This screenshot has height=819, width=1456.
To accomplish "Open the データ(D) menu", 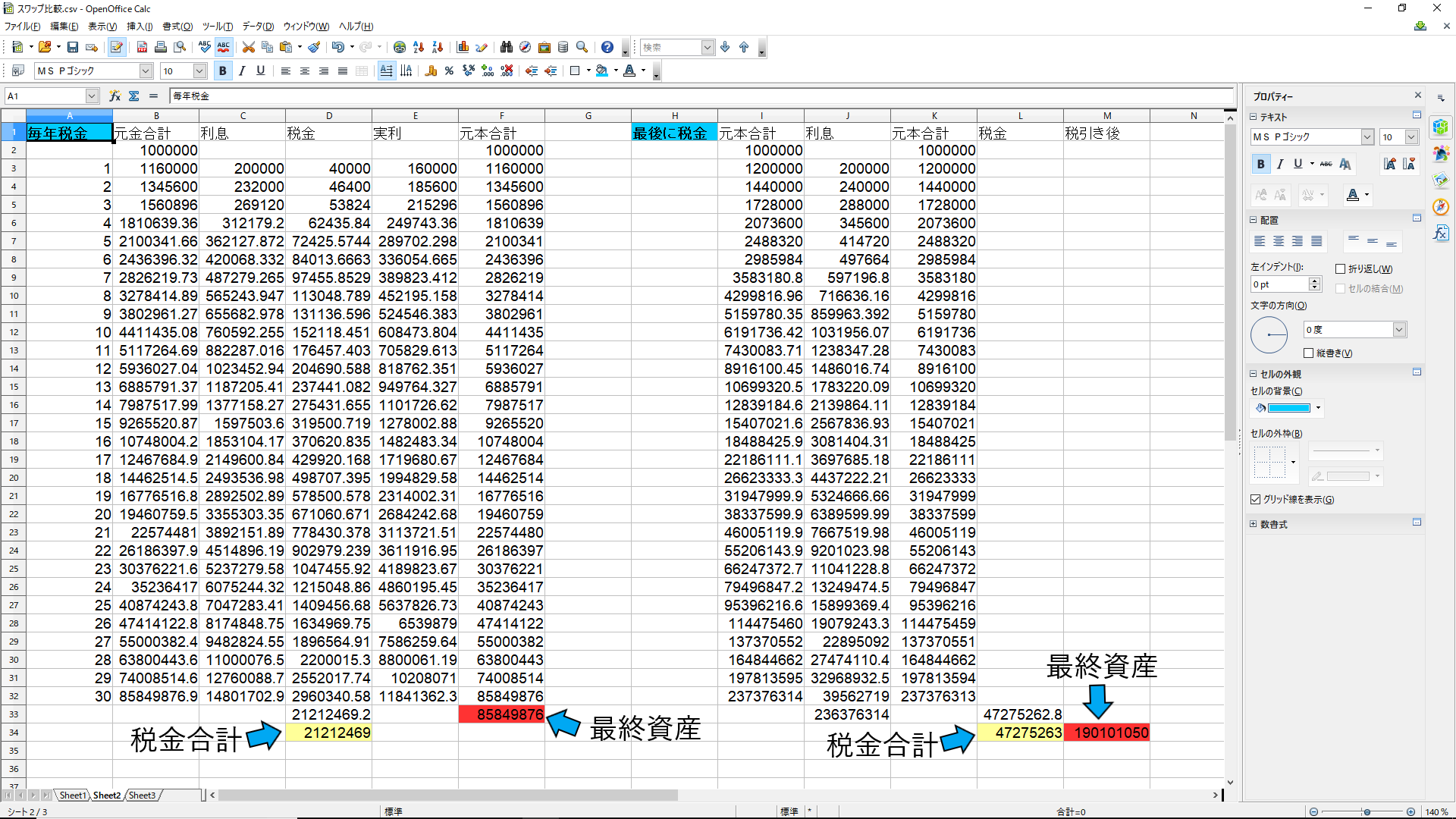I will [258, 27].
